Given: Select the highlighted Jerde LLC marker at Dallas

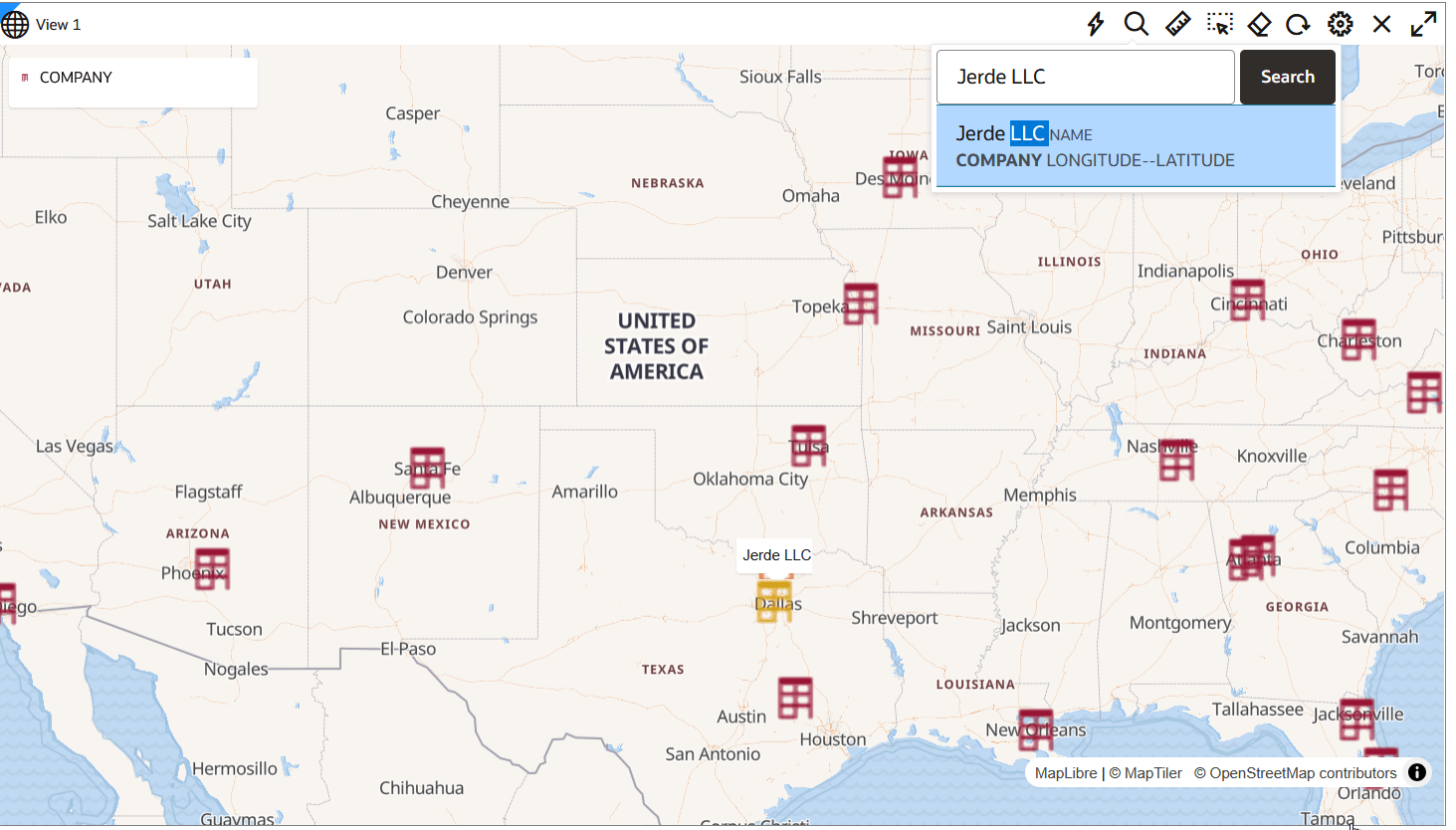Looking at the screenshot, I should [x=774, y=602].
